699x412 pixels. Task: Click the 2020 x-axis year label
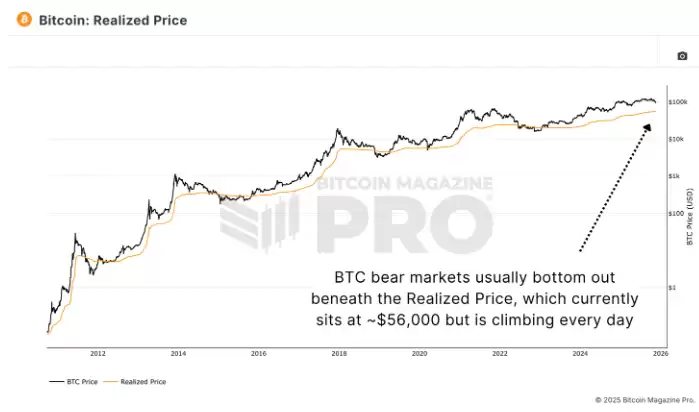(420, 354)
